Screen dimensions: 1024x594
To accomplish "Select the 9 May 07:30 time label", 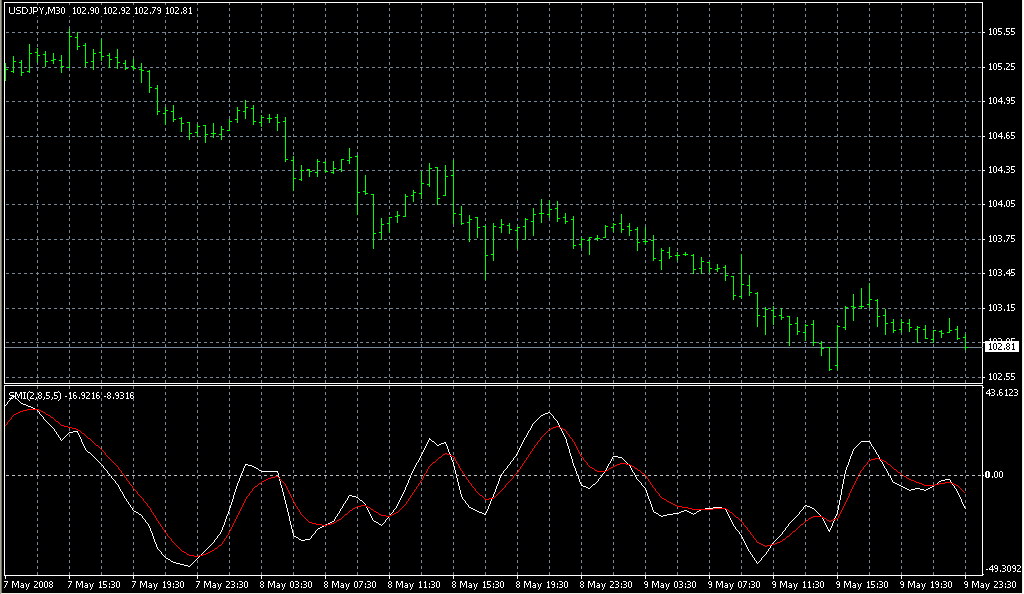I will click(x=736, y=584).
